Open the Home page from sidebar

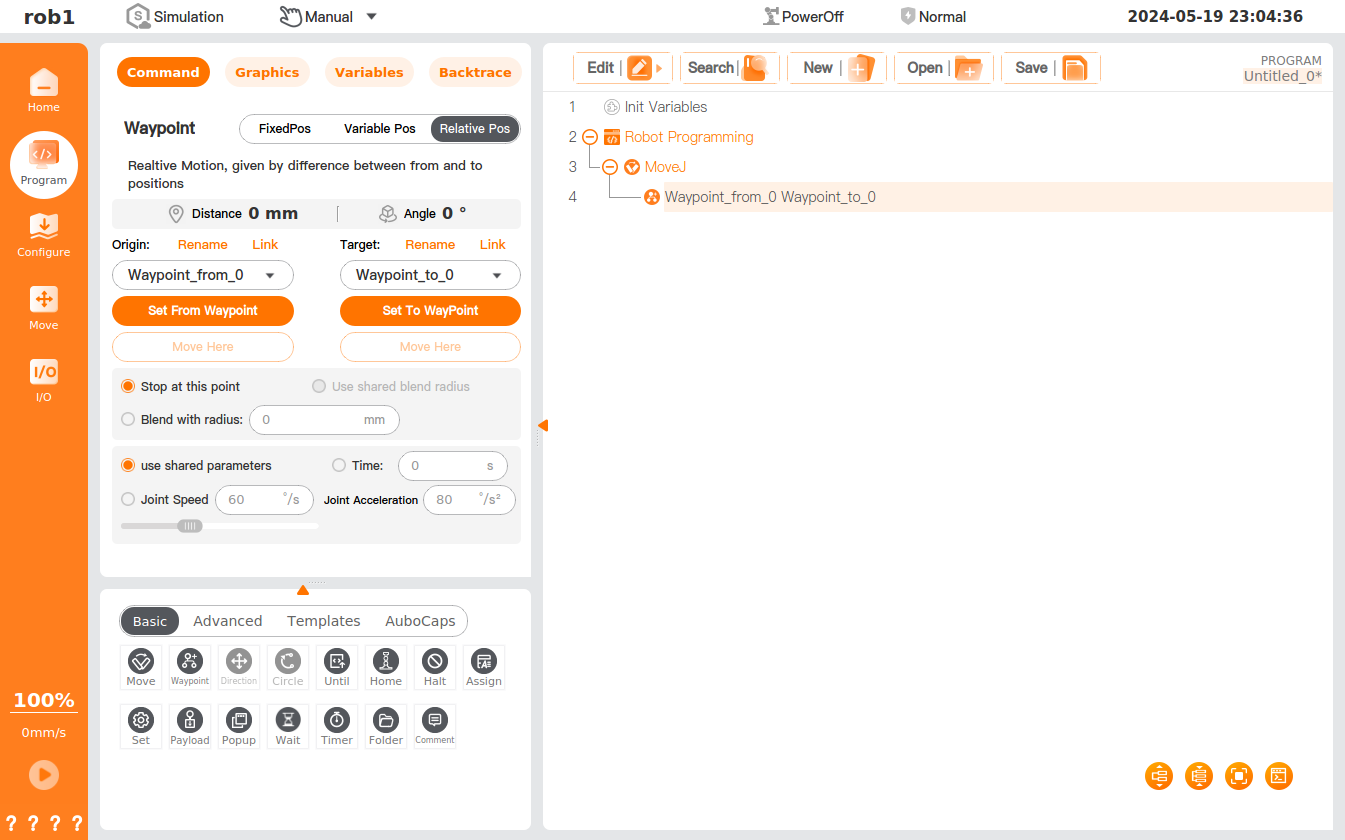click(x=43, y=90)
